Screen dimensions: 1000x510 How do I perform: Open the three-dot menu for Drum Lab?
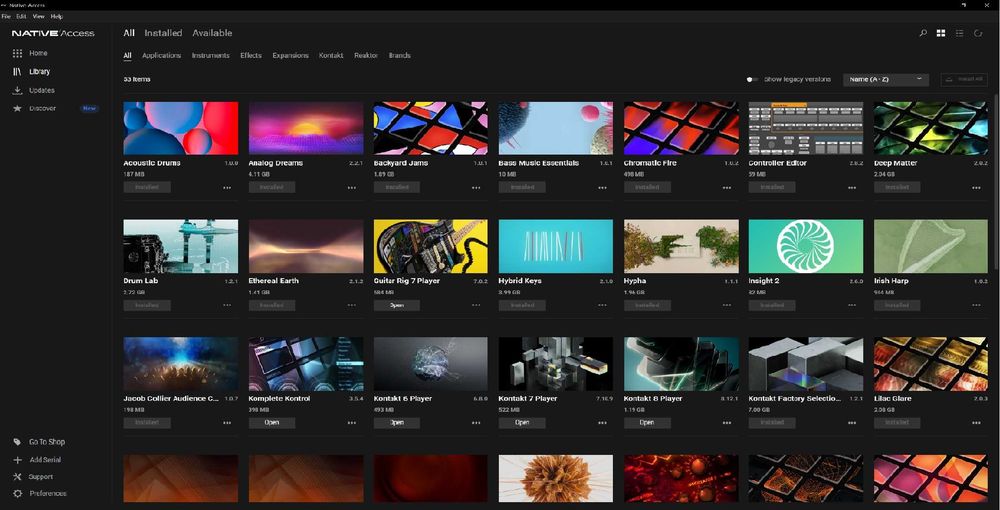tap(227, 305)
